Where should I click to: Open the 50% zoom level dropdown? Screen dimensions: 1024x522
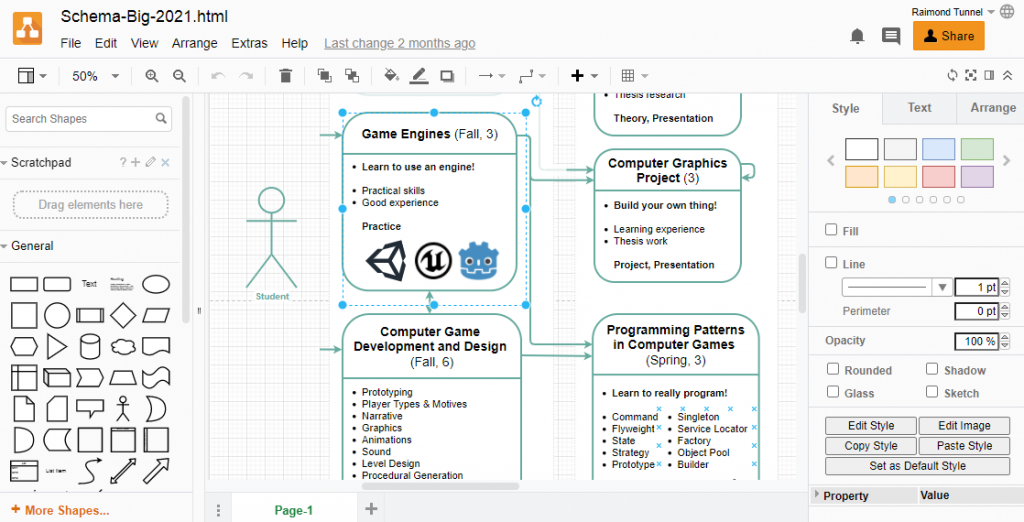point(96,76)
